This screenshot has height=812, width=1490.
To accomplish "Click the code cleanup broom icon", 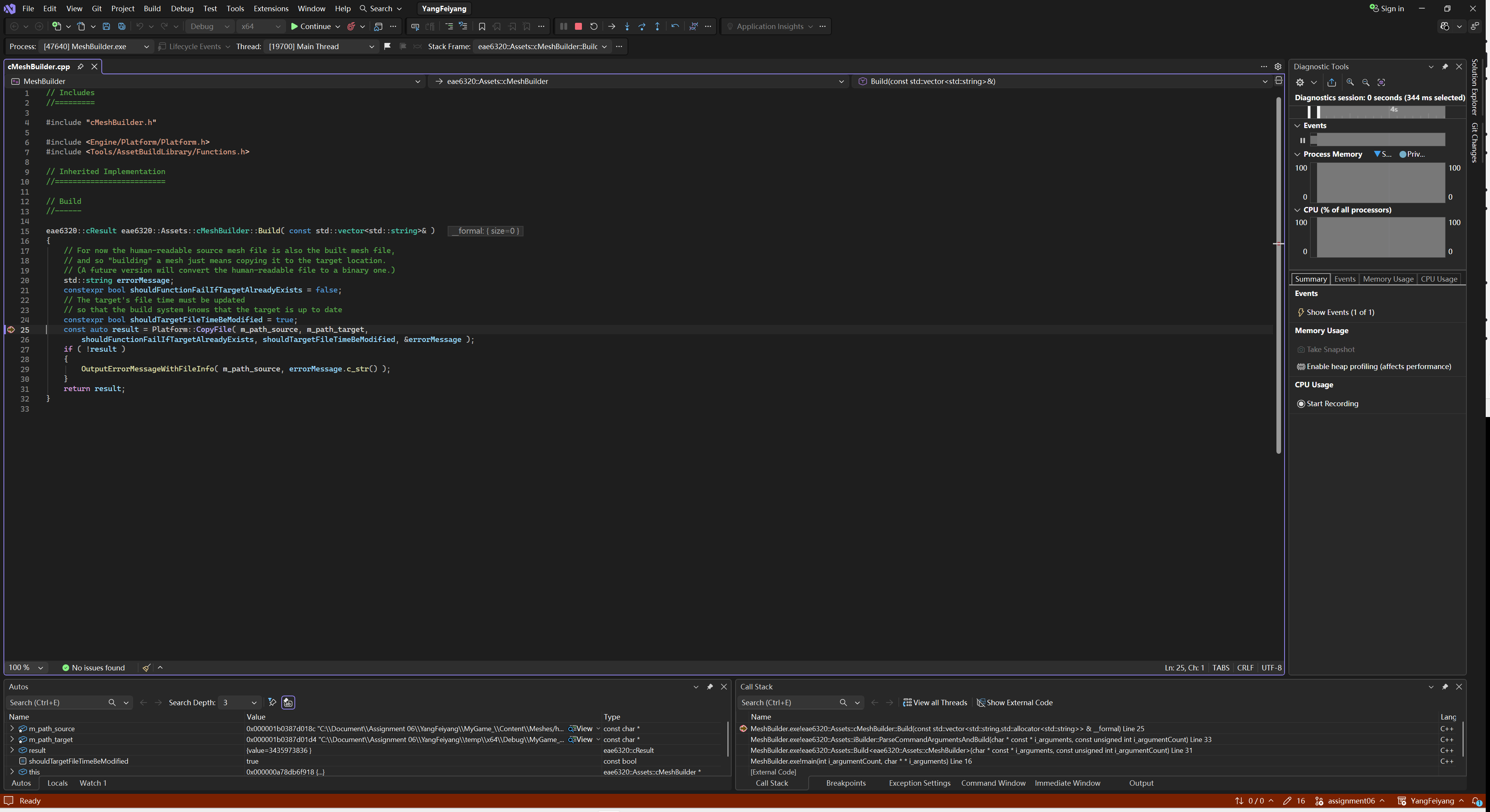I will click(x=146, y=667).
